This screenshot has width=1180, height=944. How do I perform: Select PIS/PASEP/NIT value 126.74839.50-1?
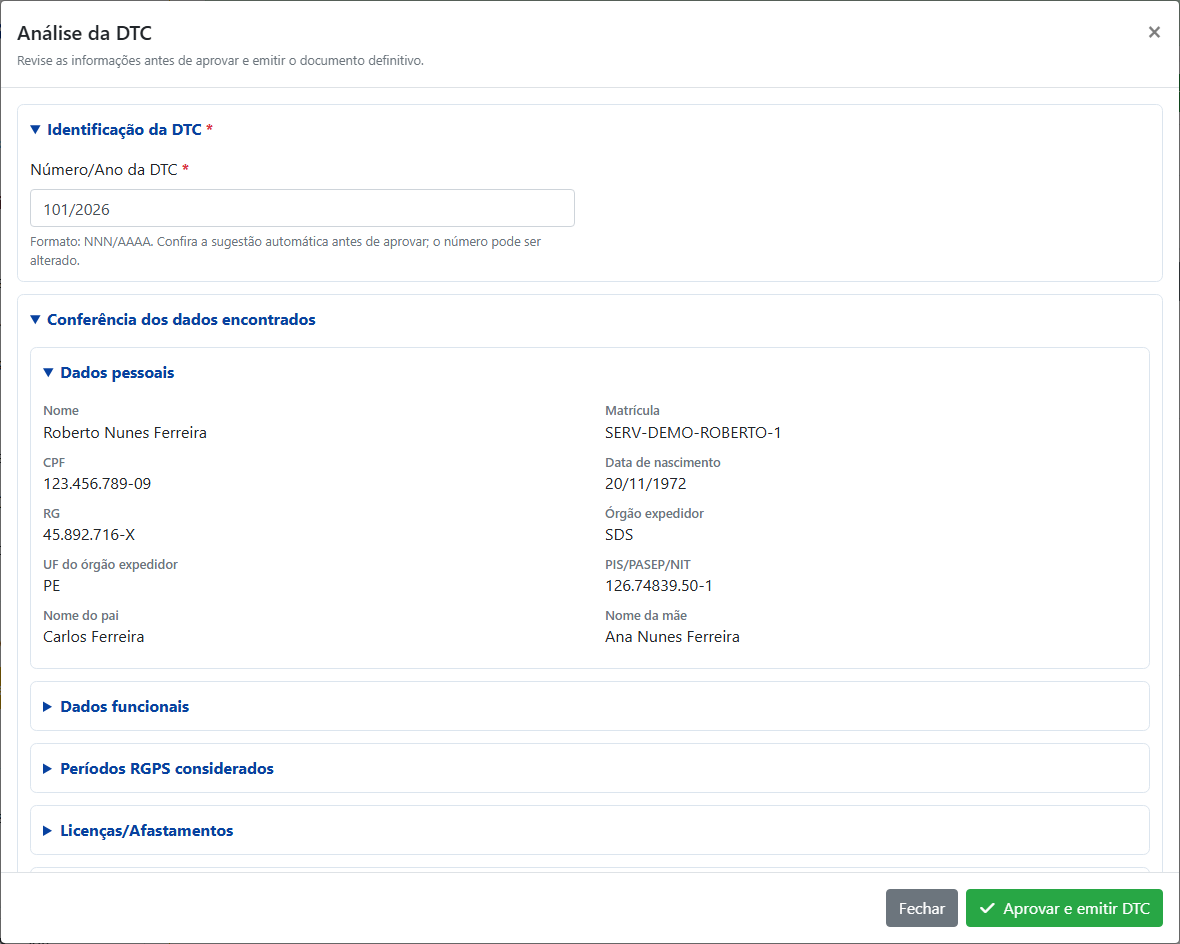point(658,586)
